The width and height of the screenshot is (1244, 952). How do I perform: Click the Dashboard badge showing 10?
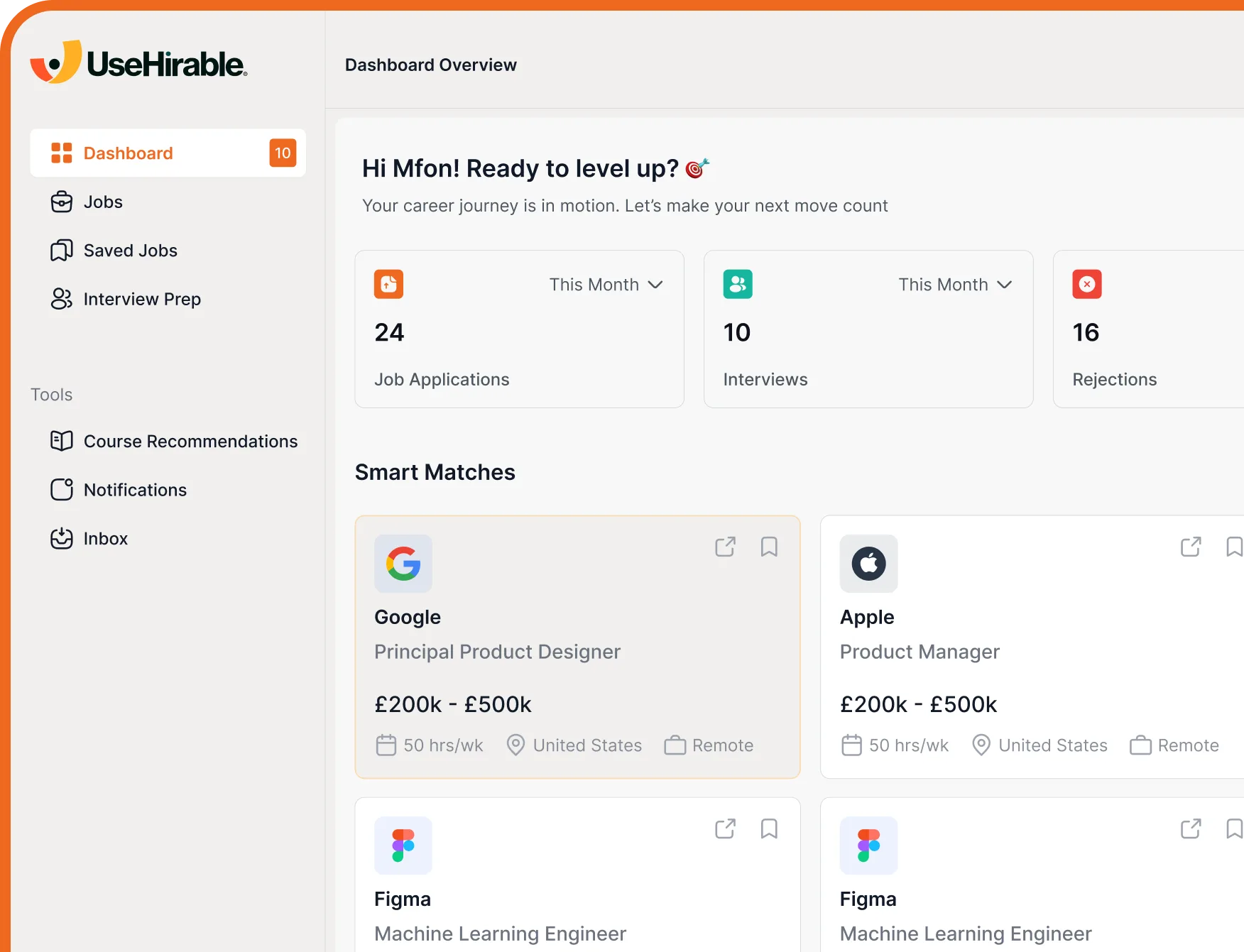(283, 153)
